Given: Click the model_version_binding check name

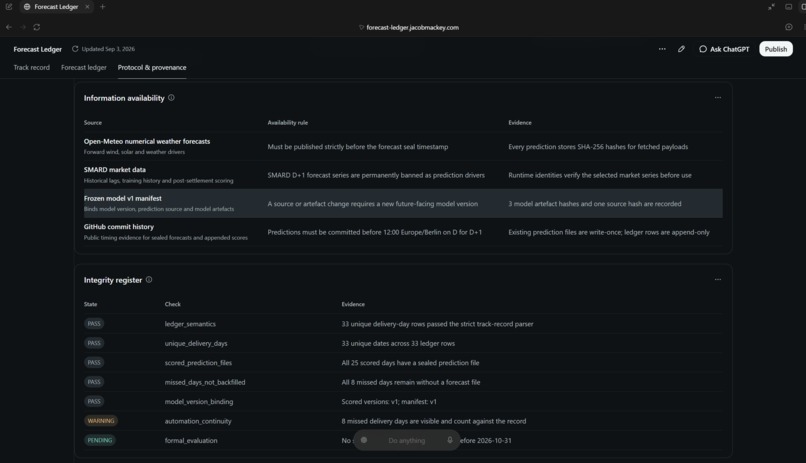Looking at the screenshot, I should click(x=198, y=402).
